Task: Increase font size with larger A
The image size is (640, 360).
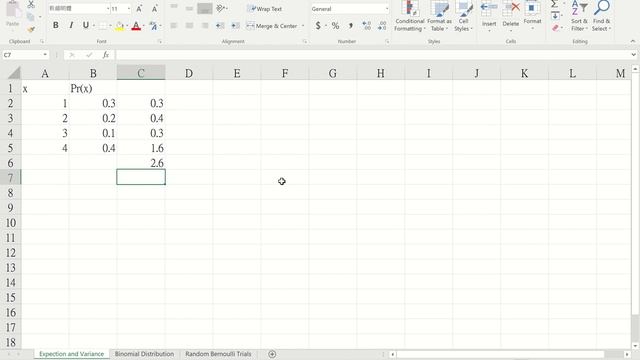Action: 139,9
